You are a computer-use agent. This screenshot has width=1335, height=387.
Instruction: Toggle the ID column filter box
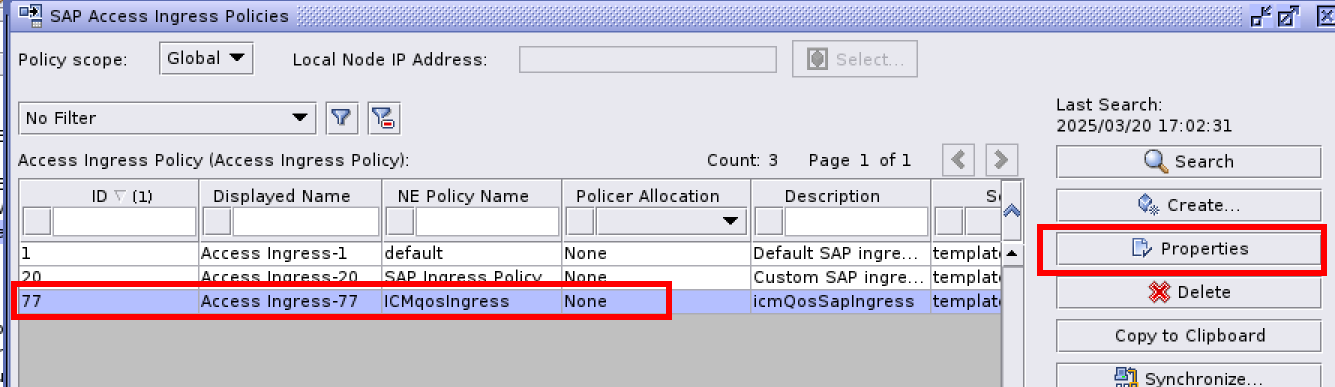[36, 221]
